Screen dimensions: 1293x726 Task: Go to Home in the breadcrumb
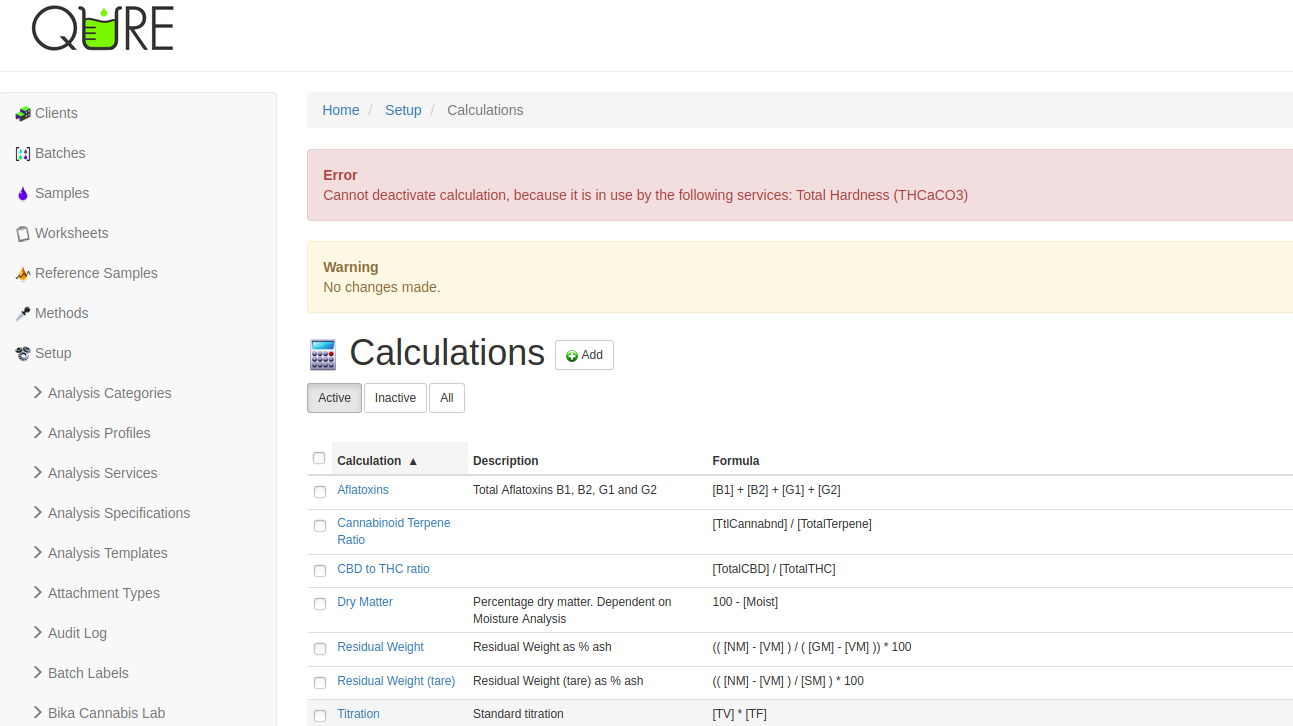pyautogui.click(x=340, y=110)
